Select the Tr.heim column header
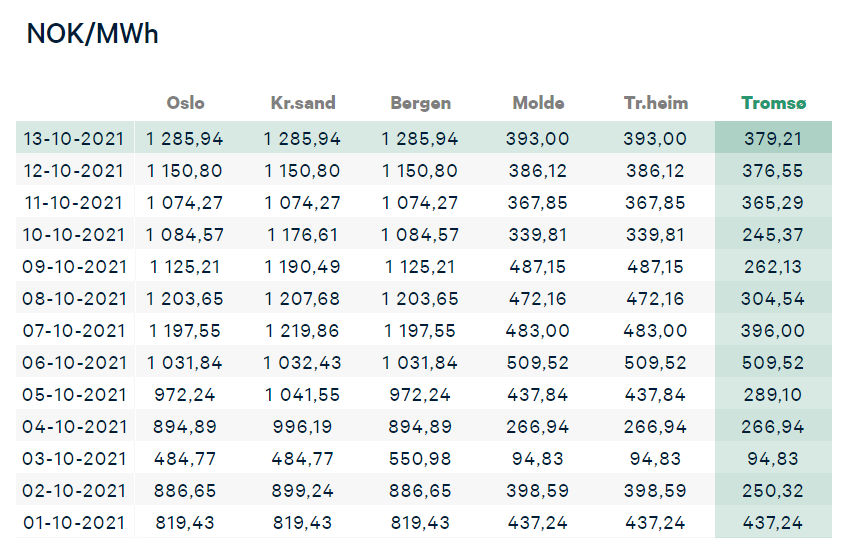Viewport: 851px width, 538px height. coord(656,103)
